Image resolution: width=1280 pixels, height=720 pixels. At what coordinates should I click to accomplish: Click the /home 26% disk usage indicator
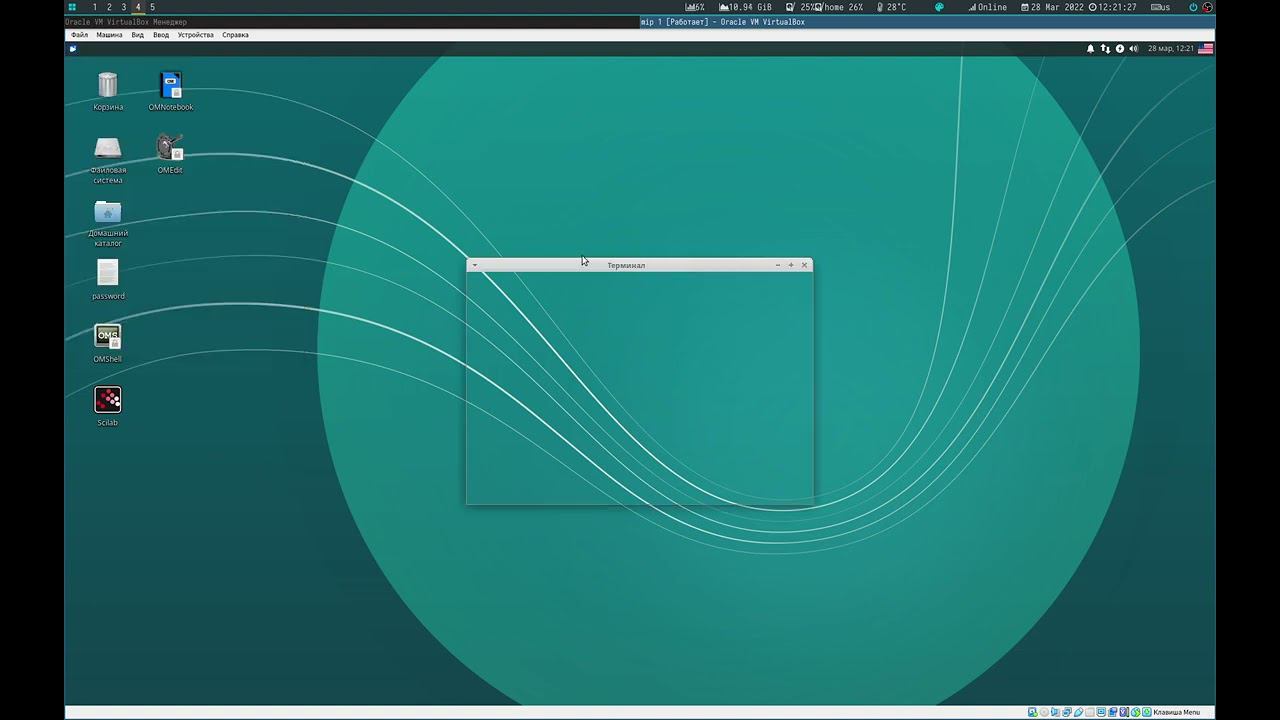coord(838,7)
